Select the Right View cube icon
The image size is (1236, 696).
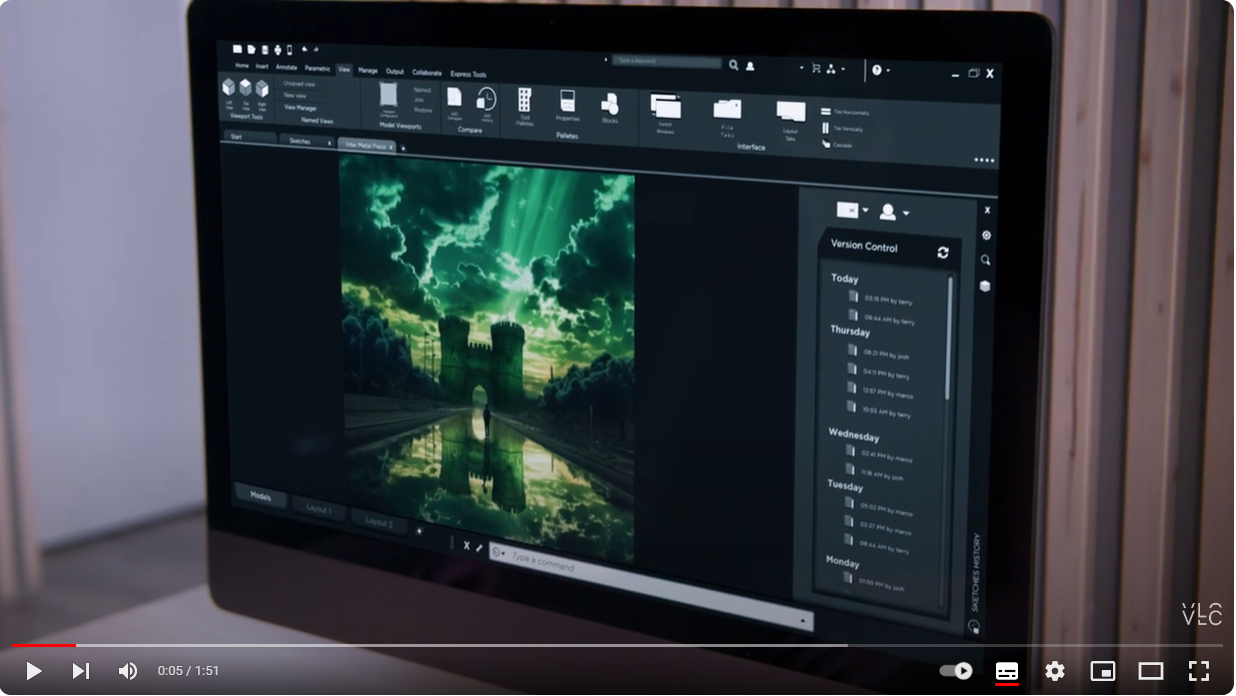[x=261, y=89]
